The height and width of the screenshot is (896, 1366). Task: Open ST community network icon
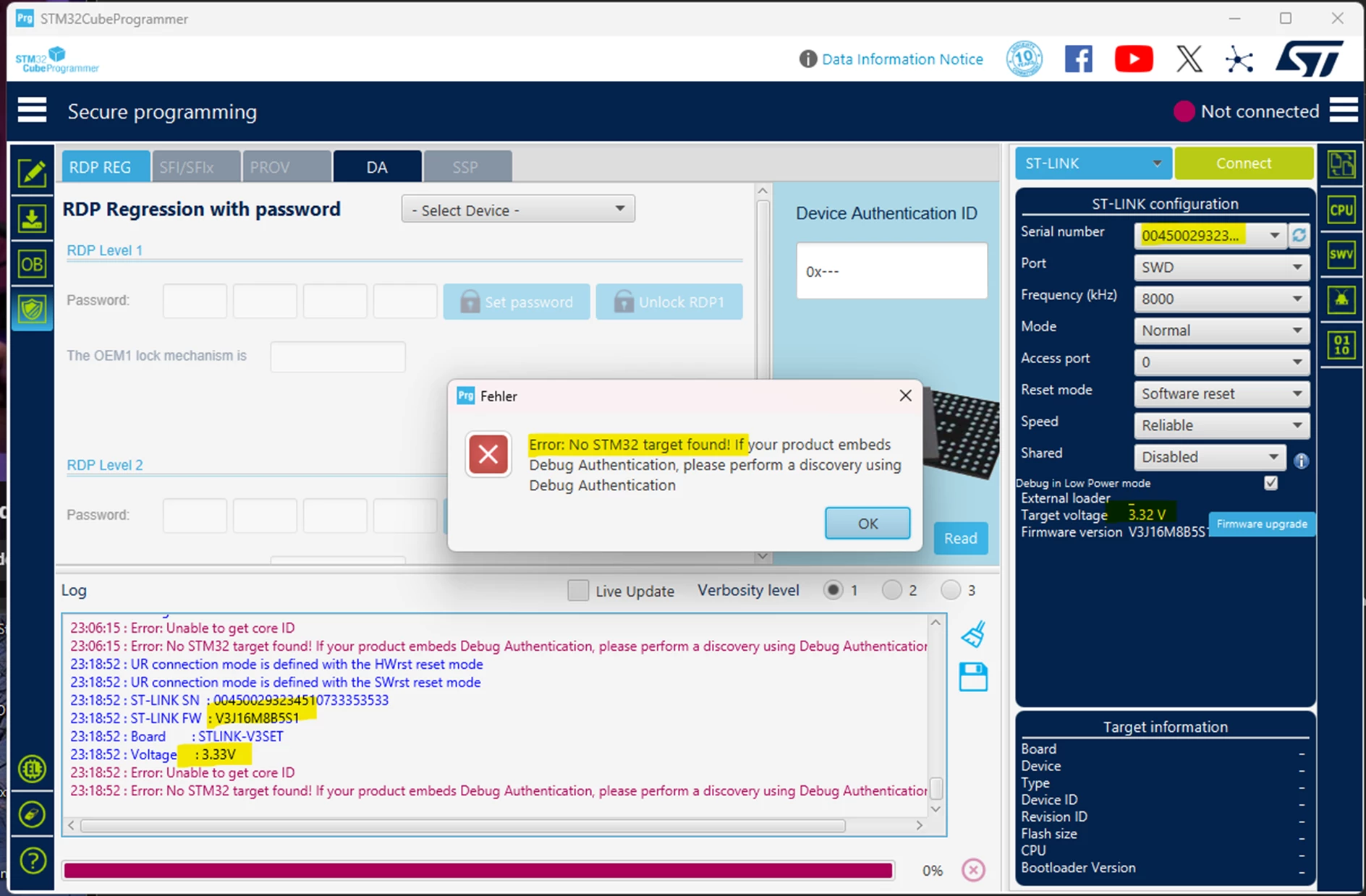pyautogui.click(x=1239, y=59)
